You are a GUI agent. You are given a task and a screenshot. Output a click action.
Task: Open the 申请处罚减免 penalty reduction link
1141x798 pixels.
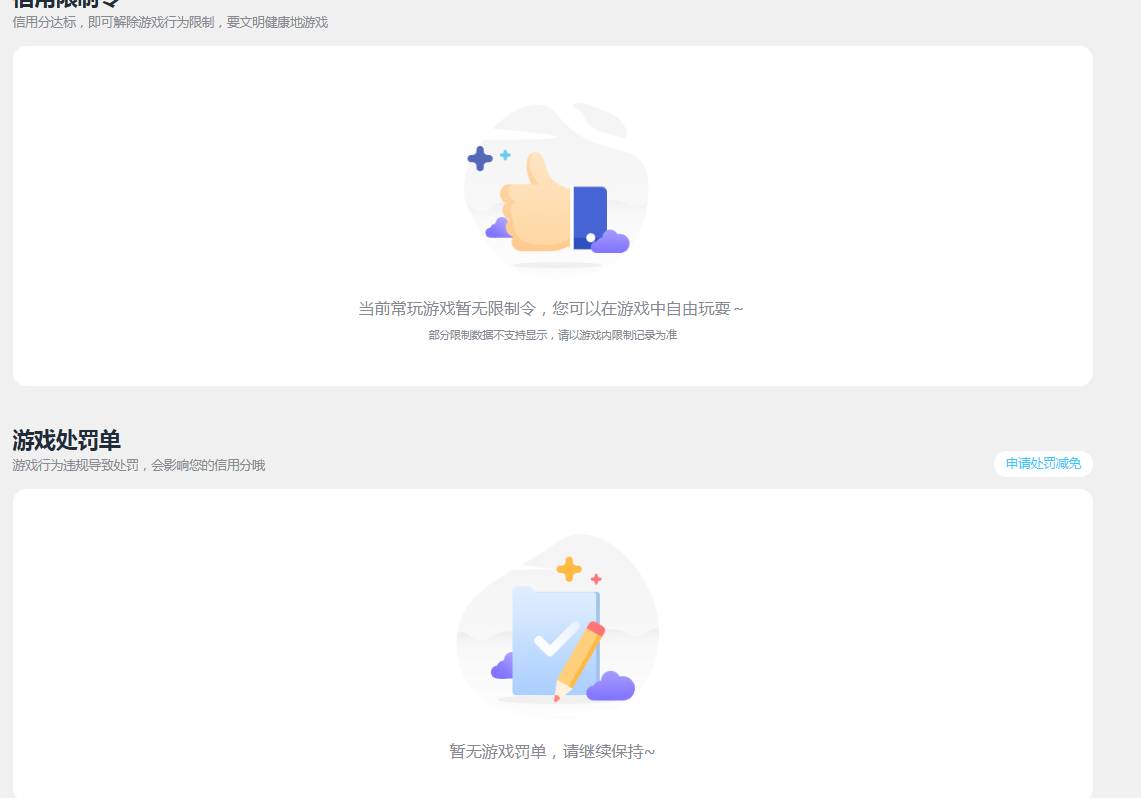tap(1042, 463)
